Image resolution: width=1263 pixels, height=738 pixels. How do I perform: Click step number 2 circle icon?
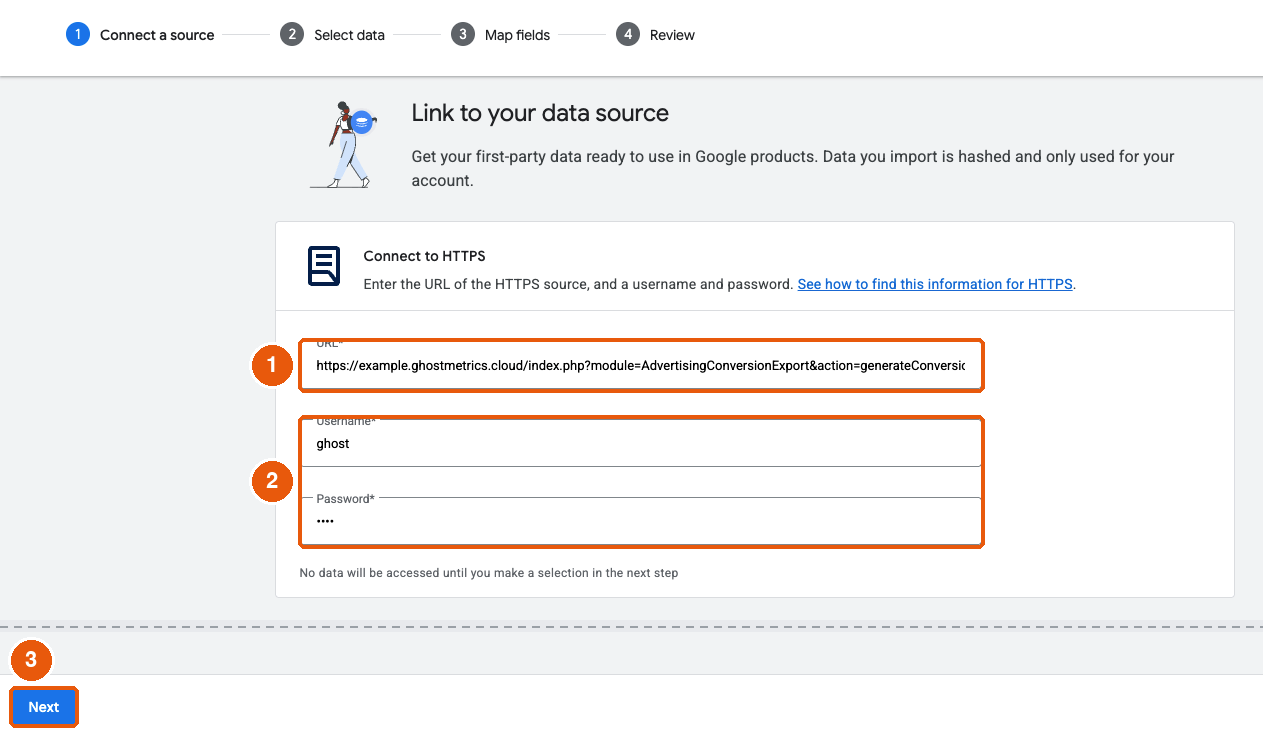(292, 35)
